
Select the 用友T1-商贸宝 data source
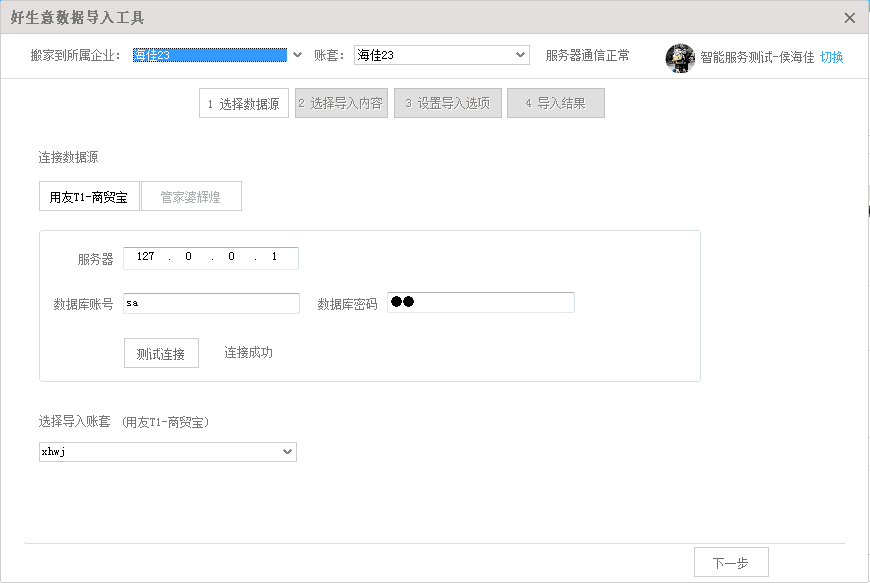click(x=89, y=196)
